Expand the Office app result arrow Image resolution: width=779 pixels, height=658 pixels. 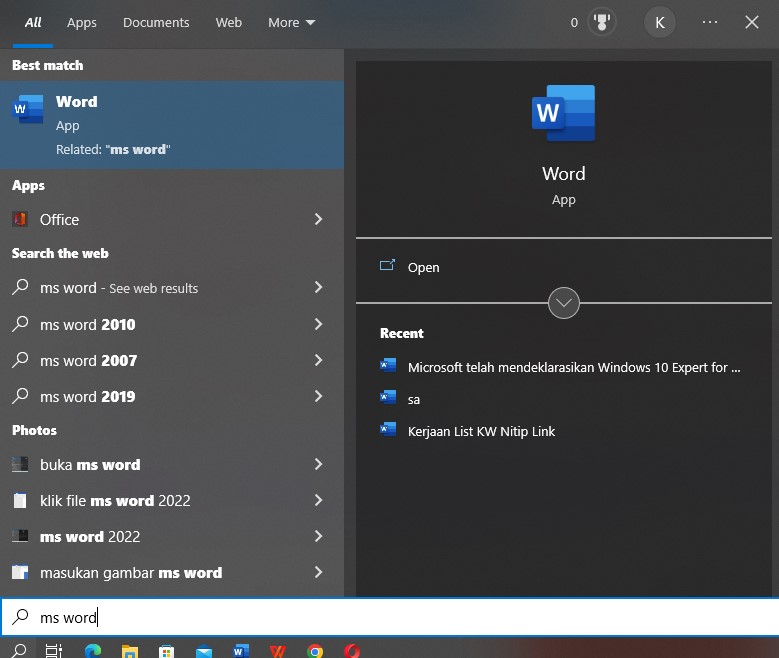click(318, 219)
